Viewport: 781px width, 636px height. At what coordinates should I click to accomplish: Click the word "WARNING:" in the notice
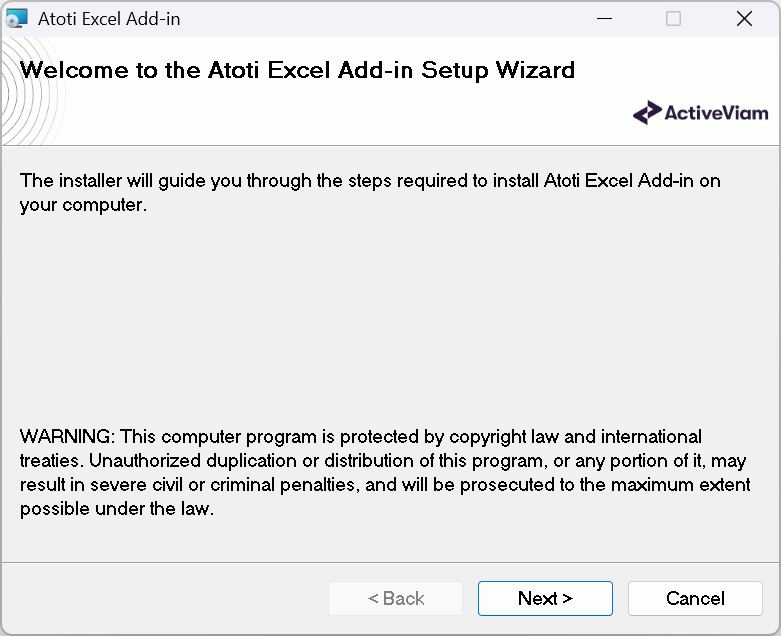(68, 437)
